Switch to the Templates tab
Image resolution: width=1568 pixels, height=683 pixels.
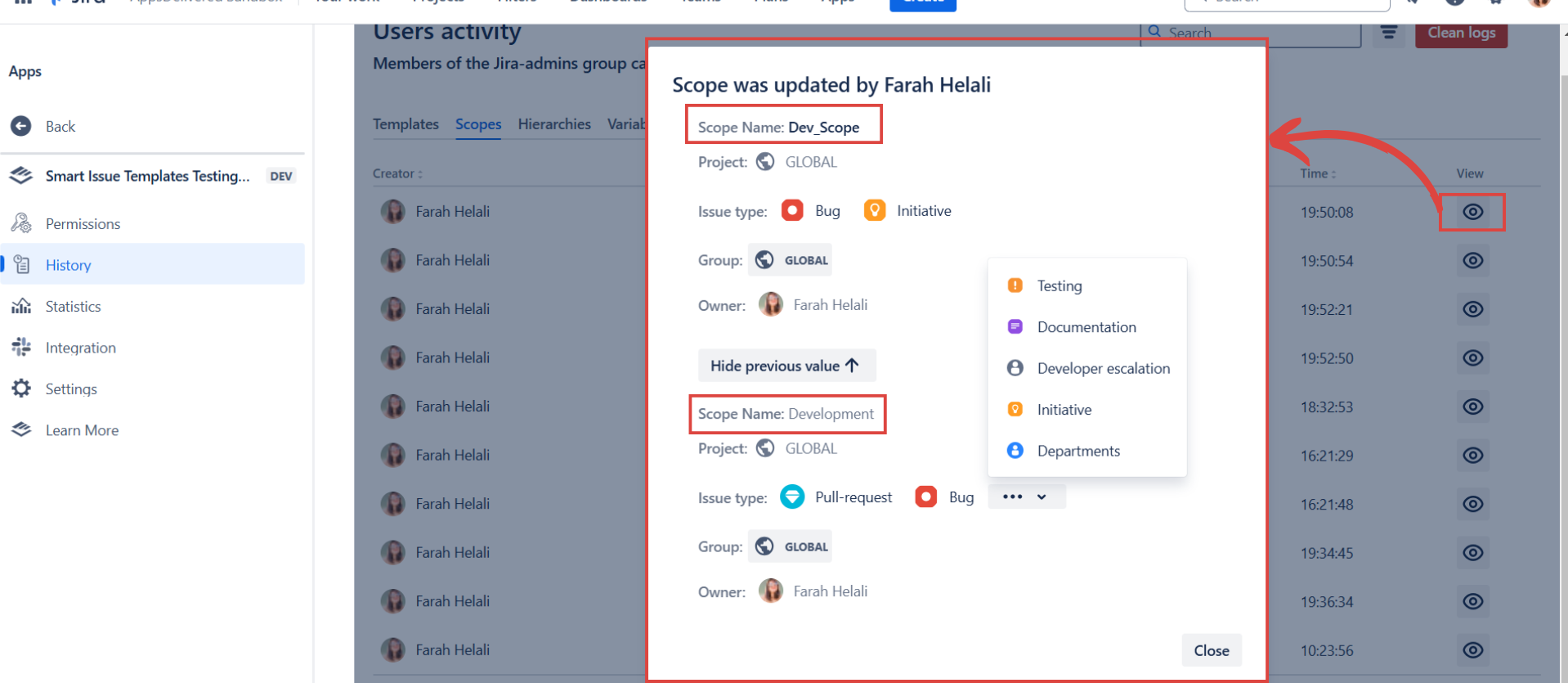(x=405, y=124)
